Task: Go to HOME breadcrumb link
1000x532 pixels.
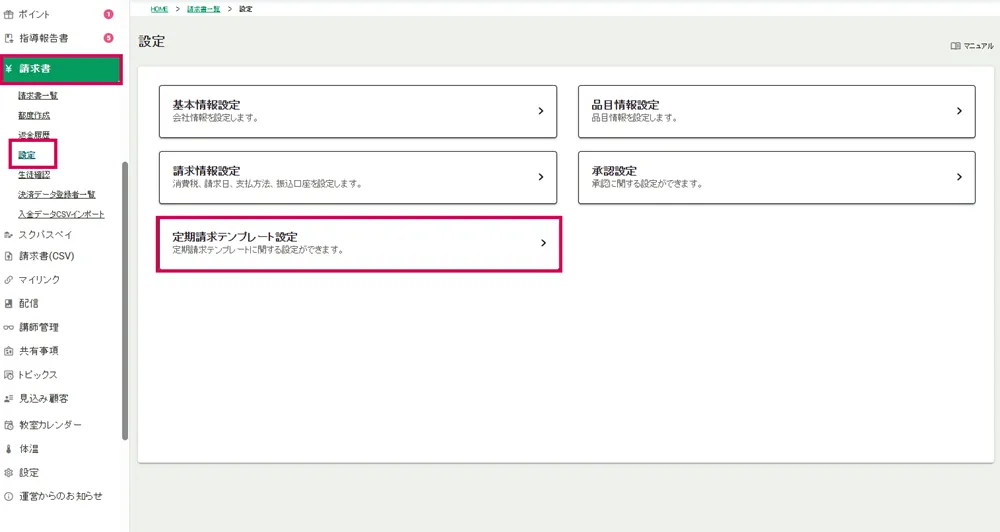Action: pos(159,9)
